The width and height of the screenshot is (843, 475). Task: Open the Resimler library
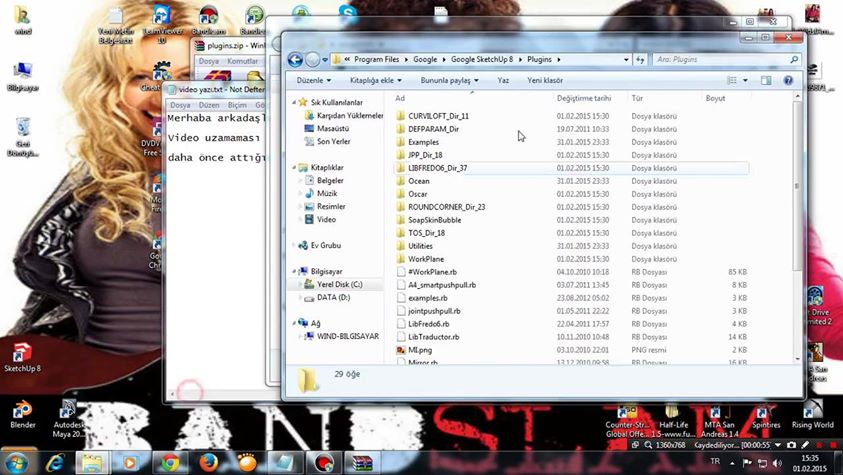tap(331, 206)
